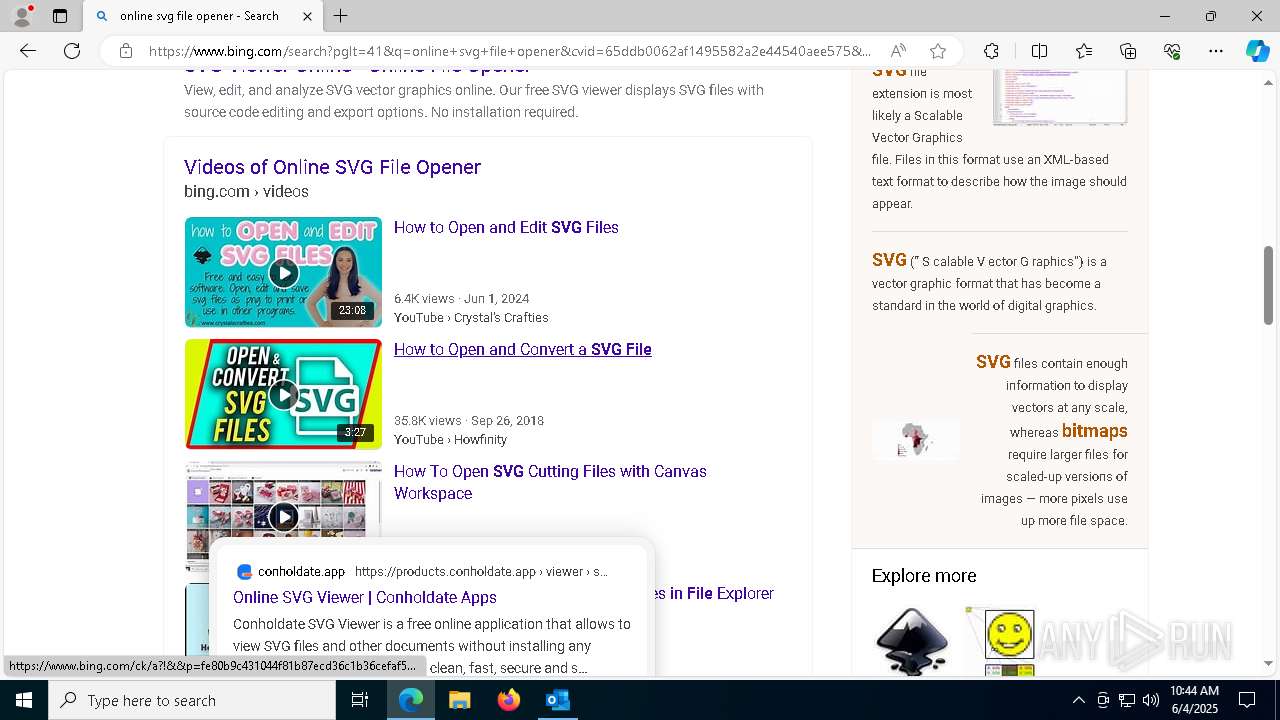
Task: Add page to favorites star icon
Action: [938, 51]
